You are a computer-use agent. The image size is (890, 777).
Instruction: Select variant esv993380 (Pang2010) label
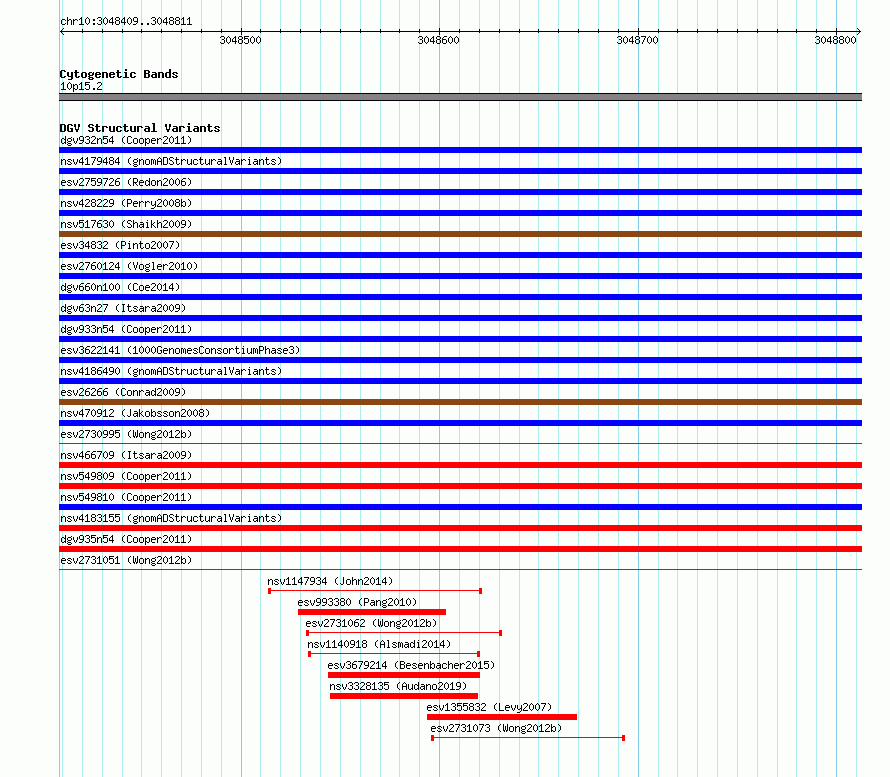357,602
